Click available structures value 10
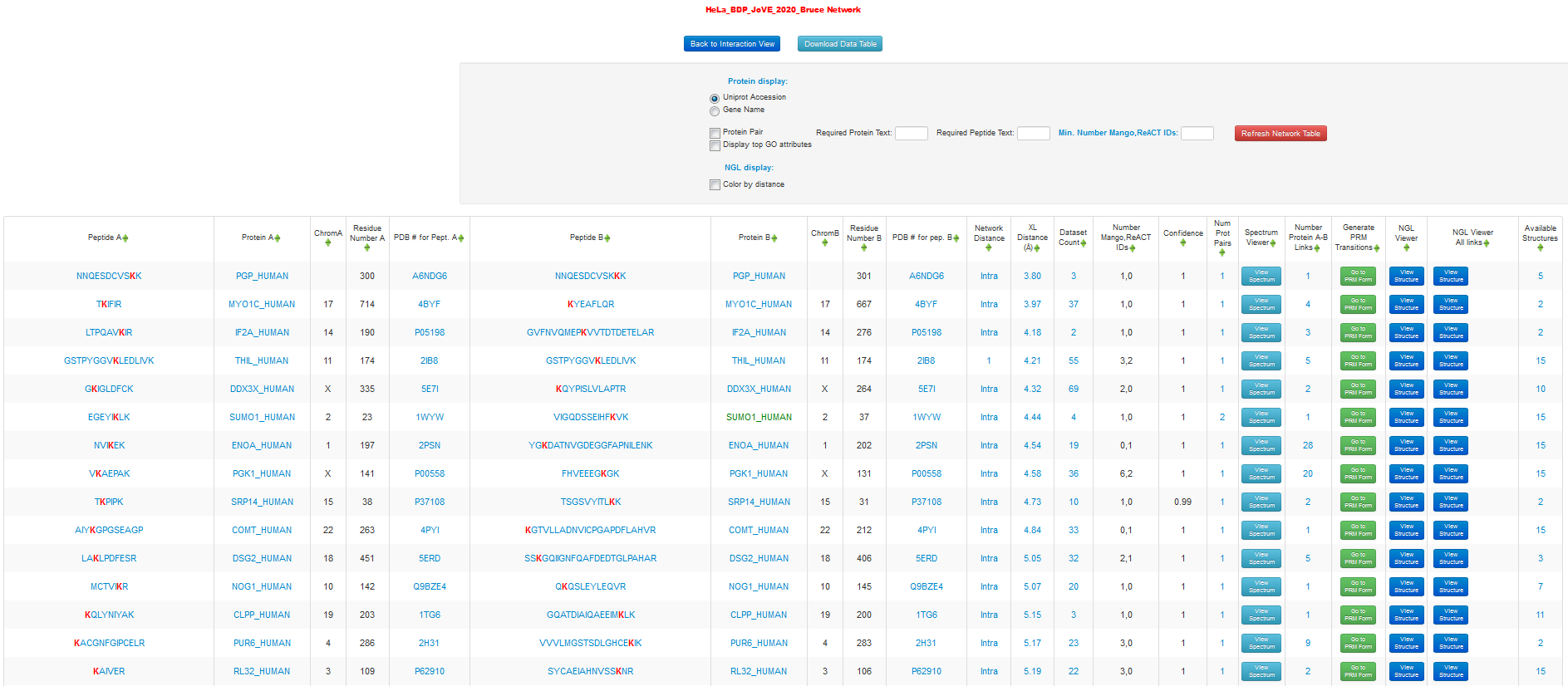This screenshot has width=1568, height=686. pyautogui.click(x=1541, y=390)
